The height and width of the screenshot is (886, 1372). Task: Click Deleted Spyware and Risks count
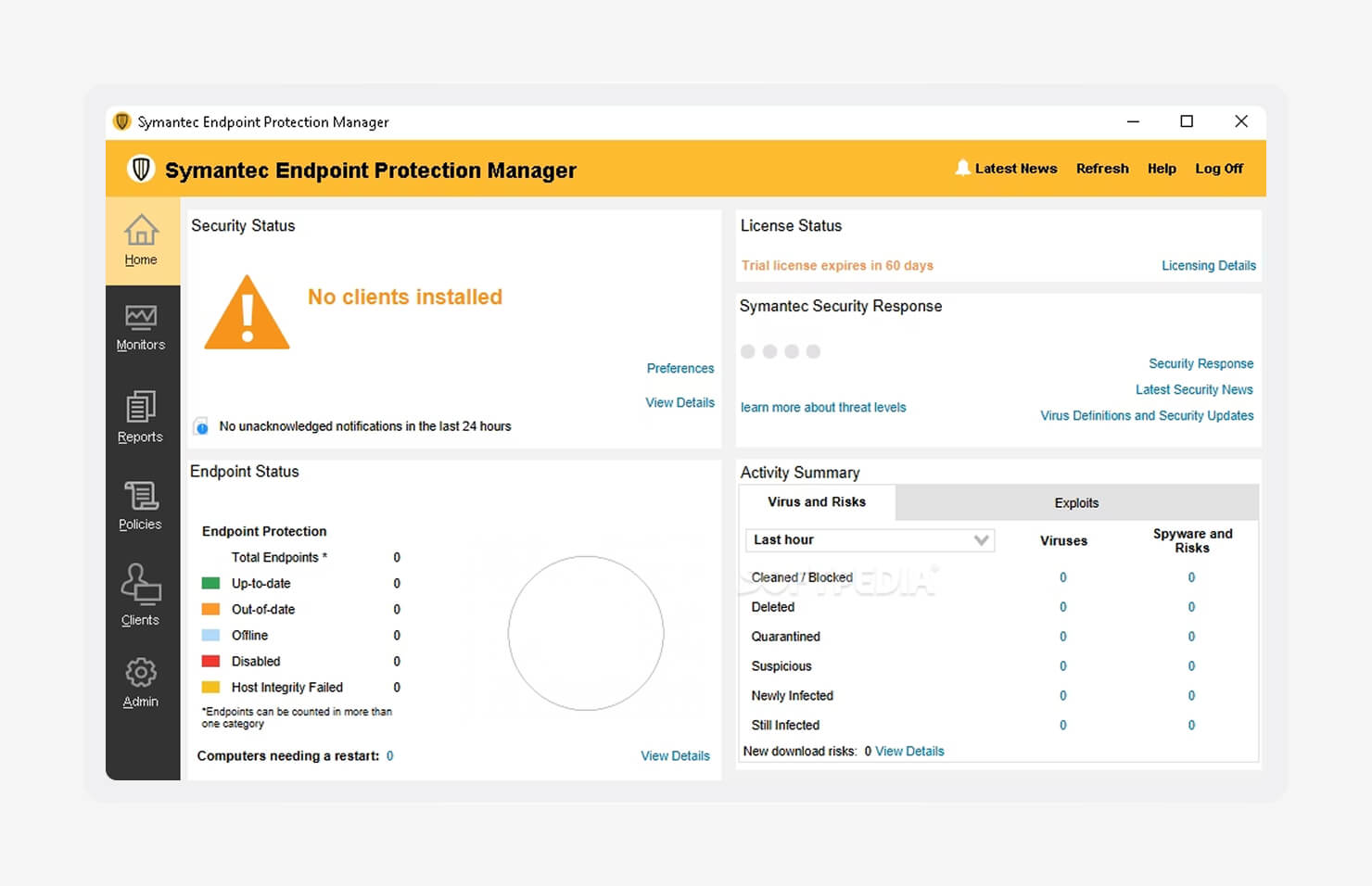(1192, 607)
